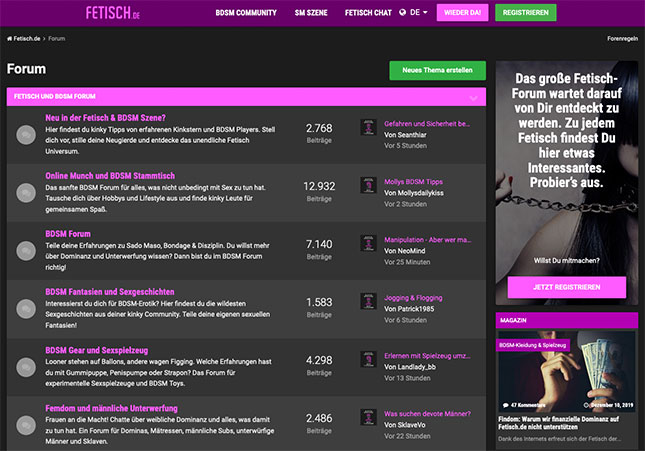This screenshot has height=451, width=645.
Task: Click the Online Munch forum status icon
Action: [x=26, y=190]
